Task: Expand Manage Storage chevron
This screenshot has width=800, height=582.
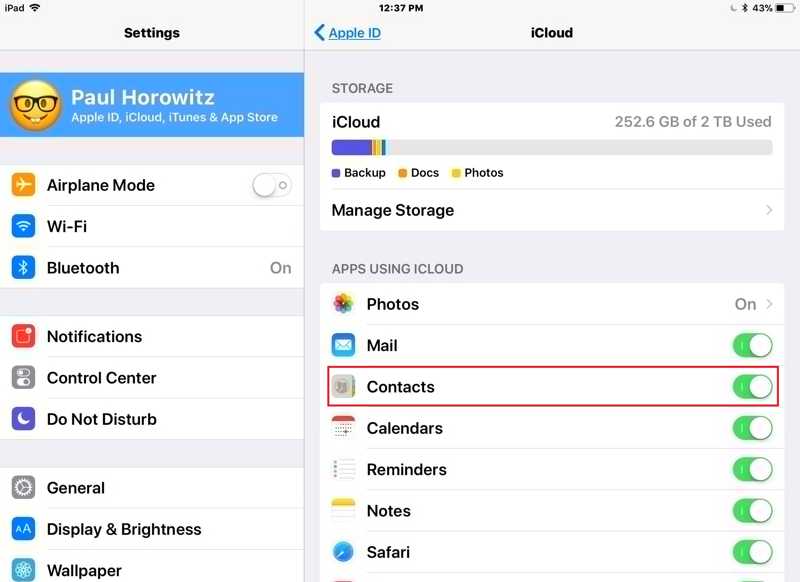Action: click(769, 210)
